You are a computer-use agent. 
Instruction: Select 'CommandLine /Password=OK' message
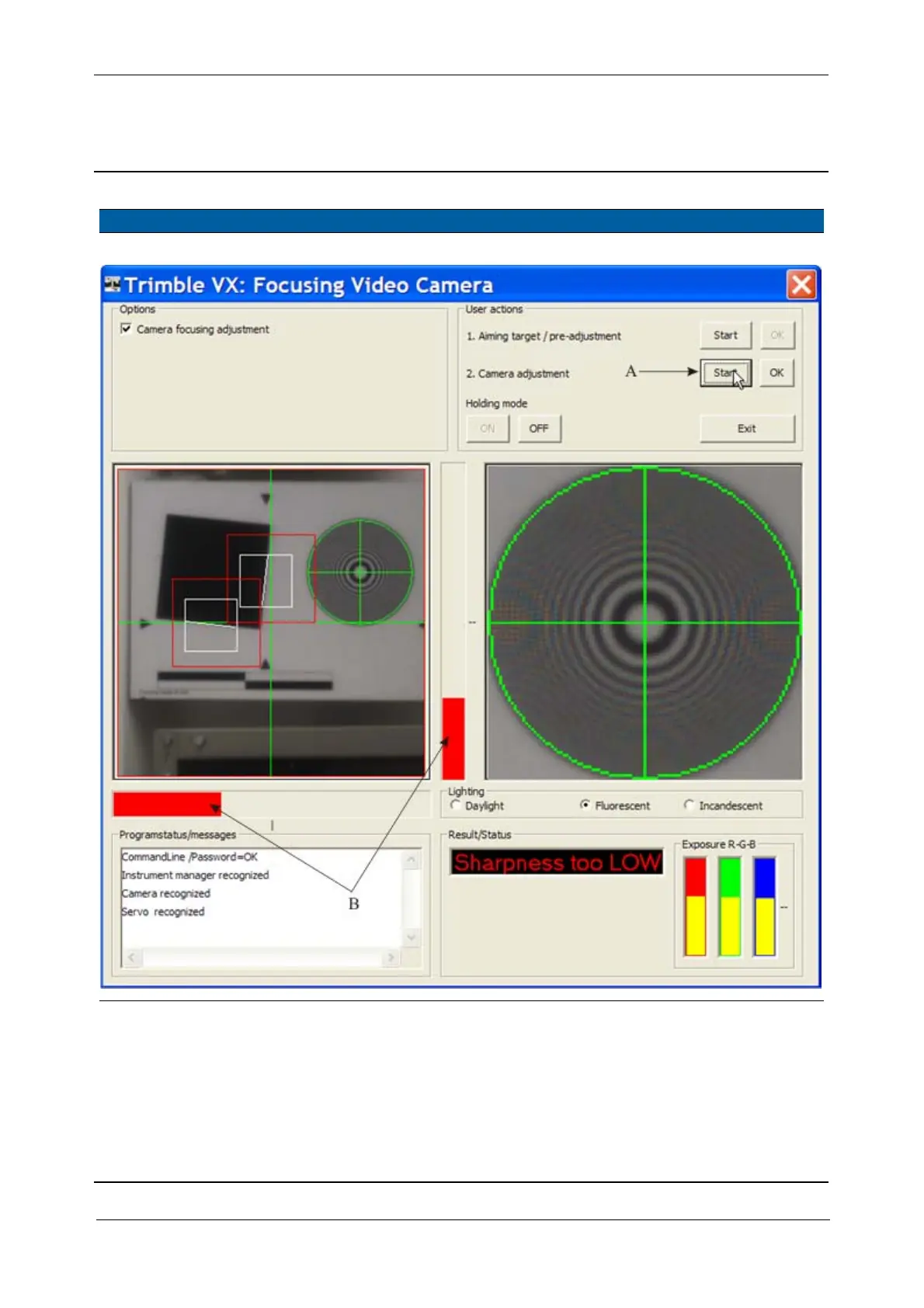tap(189, 857)
